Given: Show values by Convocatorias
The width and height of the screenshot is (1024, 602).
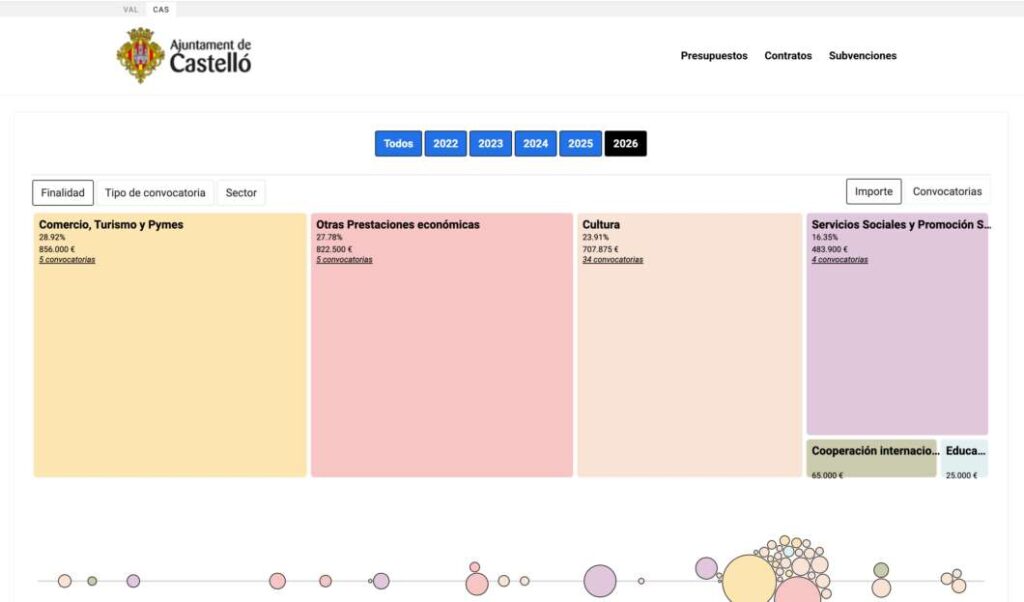Looking at the screenshot, I should point(947,191).
